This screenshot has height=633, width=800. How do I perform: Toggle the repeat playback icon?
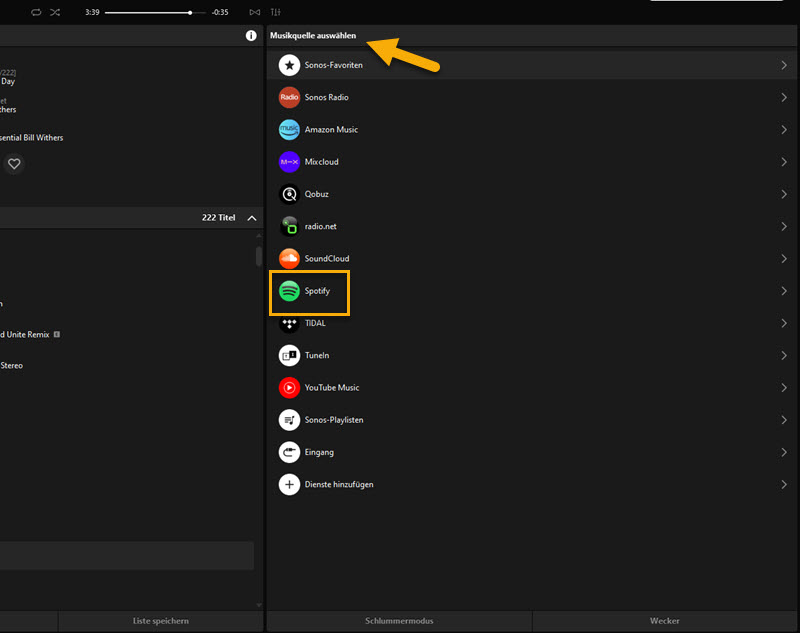pos(36,12)
